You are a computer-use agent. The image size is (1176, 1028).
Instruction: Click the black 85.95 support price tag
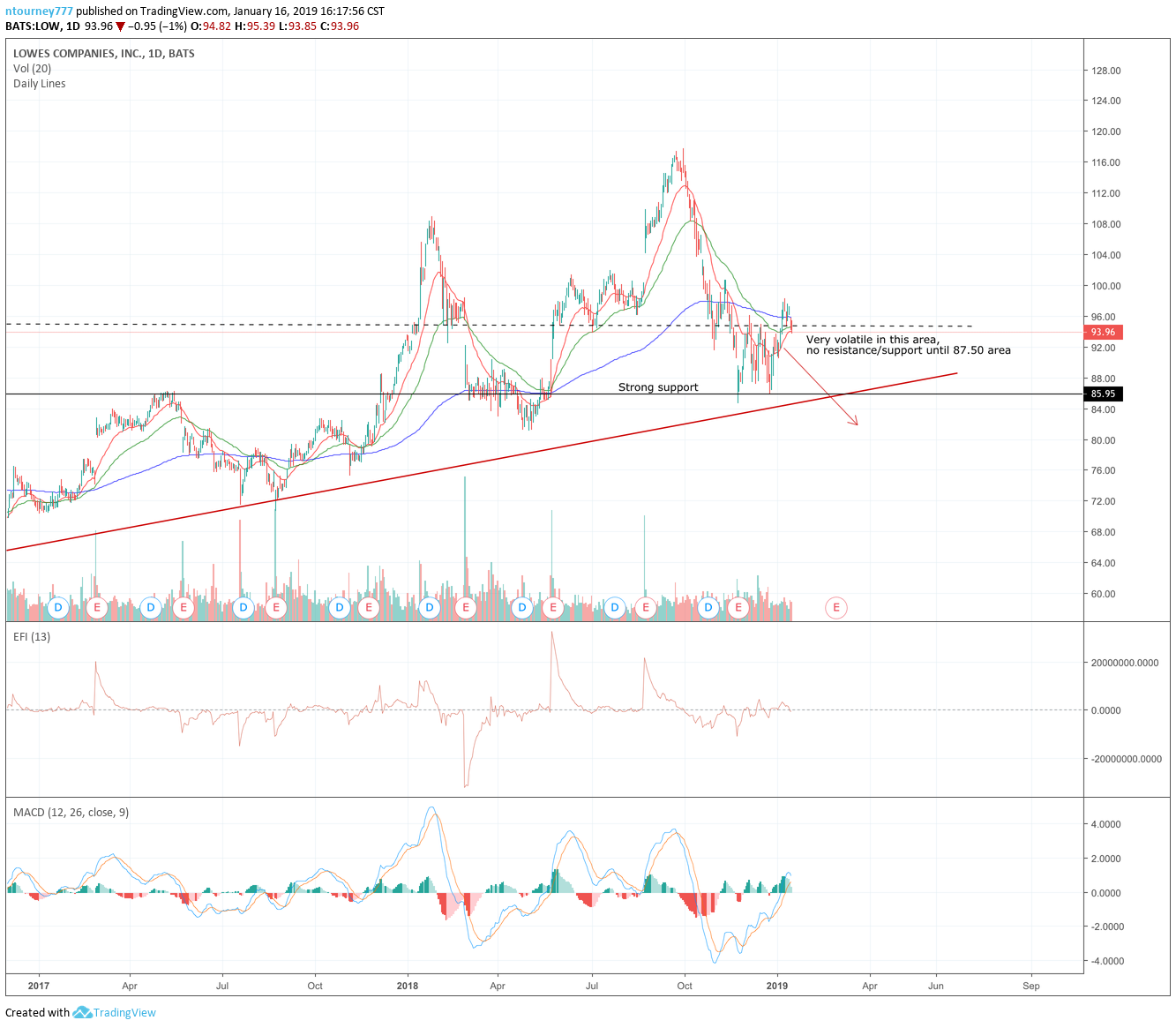click(x=1102, y=394)
